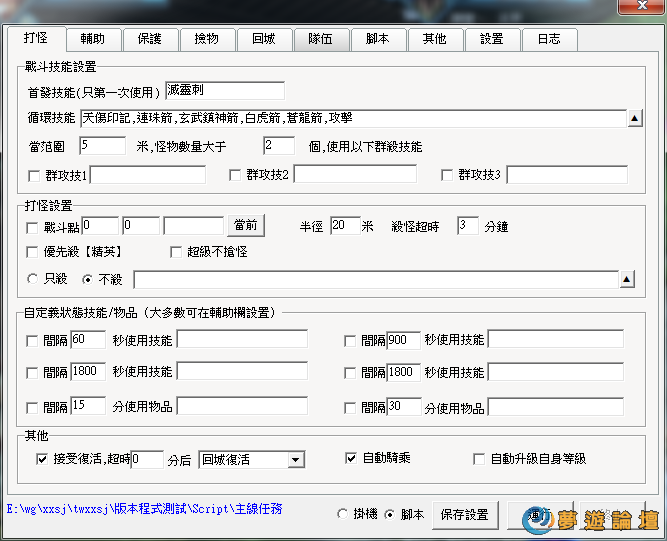
Task: Select the 掛機 mode radio button
Action: point(343,514)
